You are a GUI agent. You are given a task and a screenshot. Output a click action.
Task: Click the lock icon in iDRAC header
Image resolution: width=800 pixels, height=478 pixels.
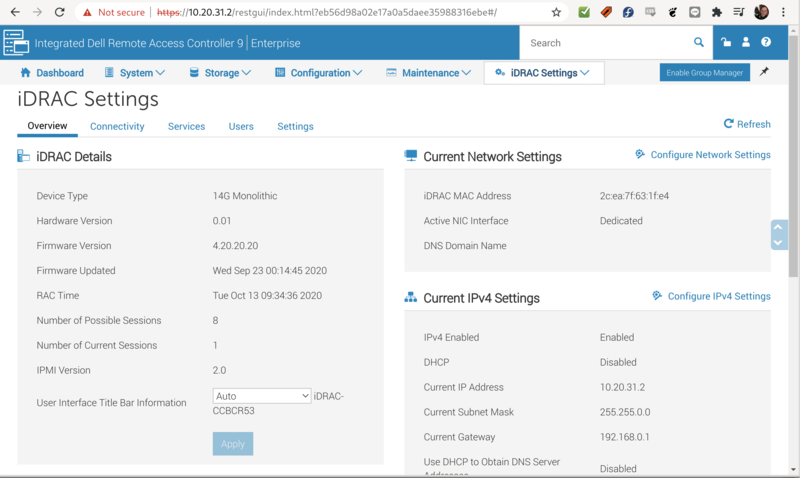726,42
